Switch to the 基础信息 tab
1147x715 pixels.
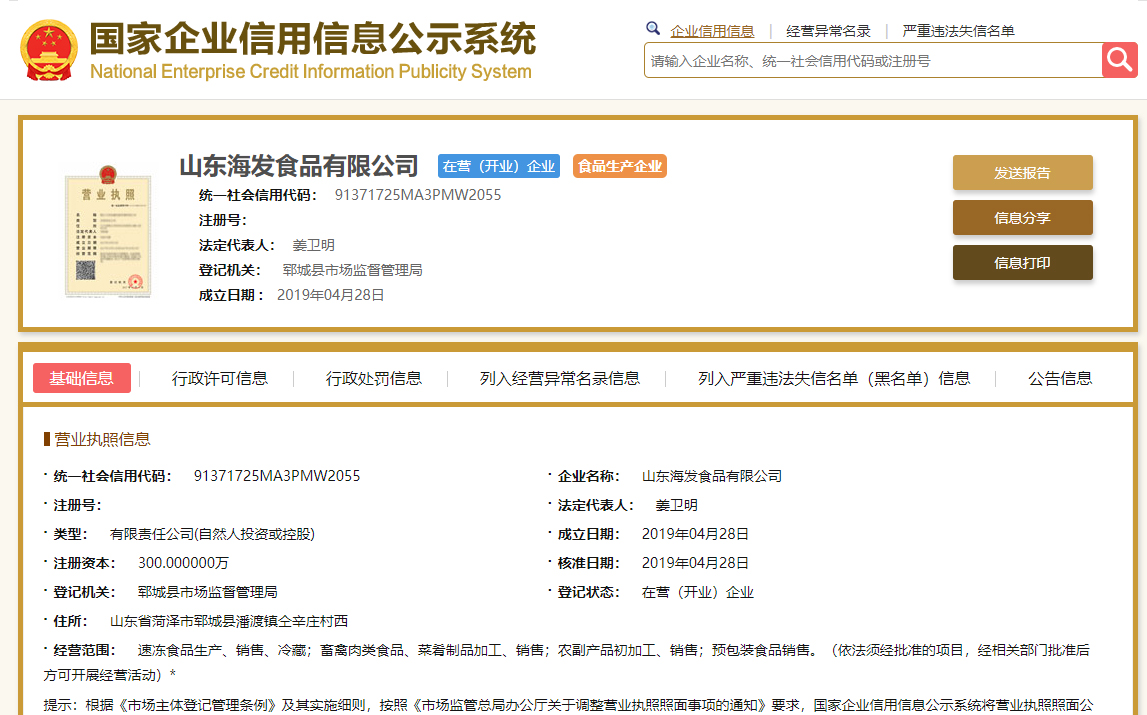tap(82, 378)
